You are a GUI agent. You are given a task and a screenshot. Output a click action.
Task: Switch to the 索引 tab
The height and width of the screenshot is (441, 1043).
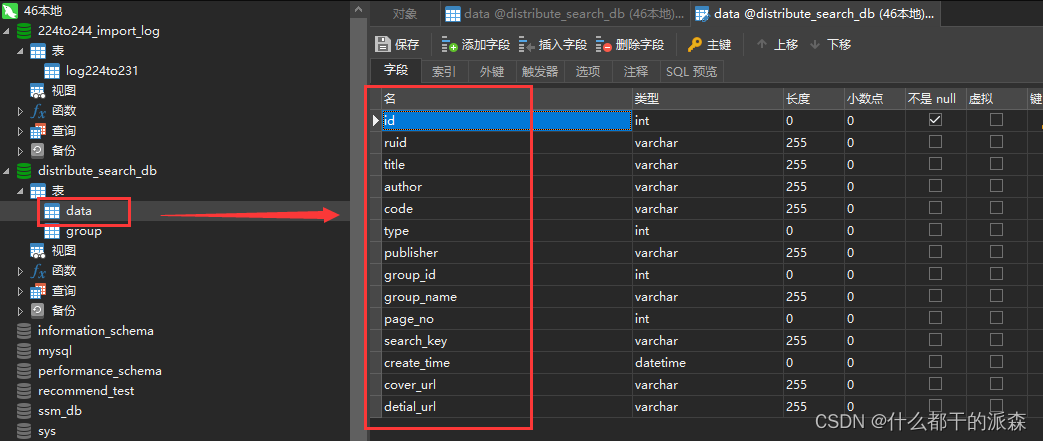(444, 71)
